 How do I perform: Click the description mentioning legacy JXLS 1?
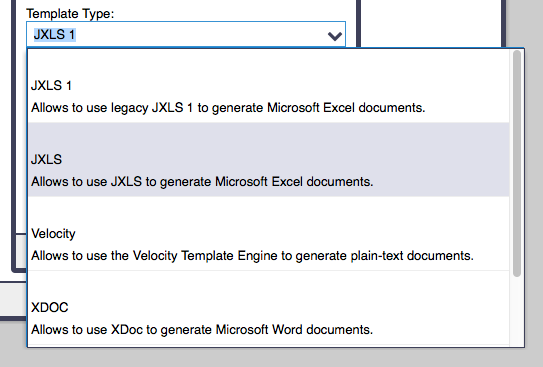click(x=228, y=108)
